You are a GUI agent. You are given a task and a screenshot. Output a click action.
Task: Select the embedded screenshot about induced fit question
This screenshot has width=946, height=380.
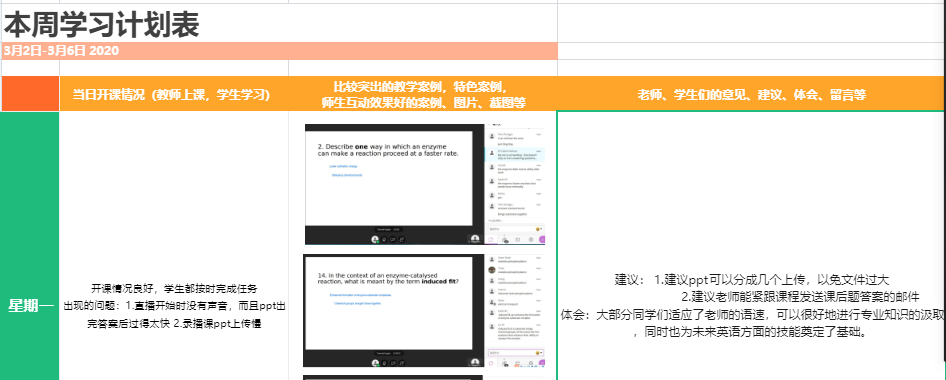pos(425,310)
